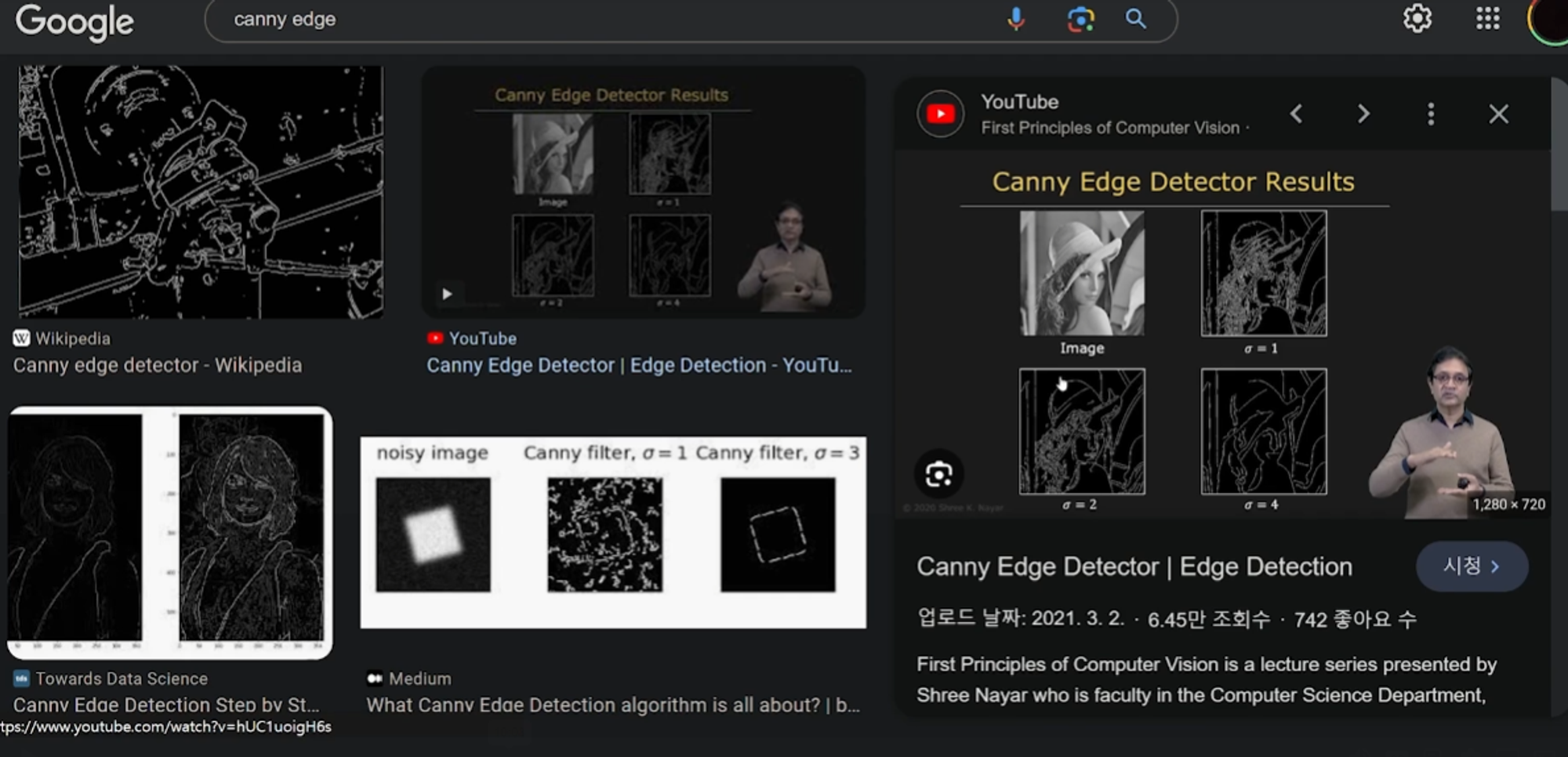Click the magnifier search button
The width and height of the screenshot is (1568, 757).
(1136, 19)
